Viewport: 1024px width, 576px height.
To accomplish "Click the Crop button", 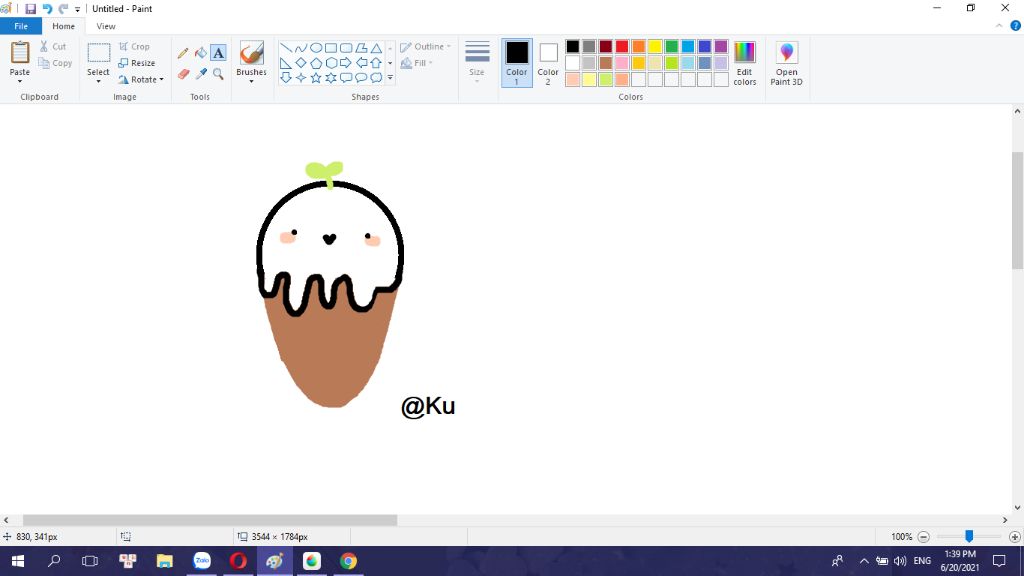I will point(134,46).
